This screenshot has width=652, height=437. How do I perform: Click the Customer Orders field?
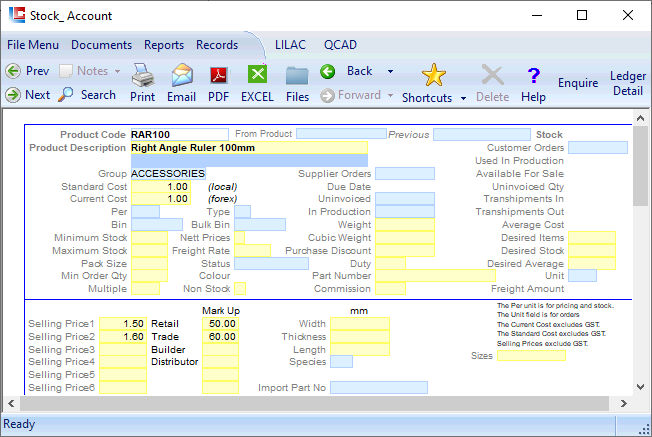(598, 148)
